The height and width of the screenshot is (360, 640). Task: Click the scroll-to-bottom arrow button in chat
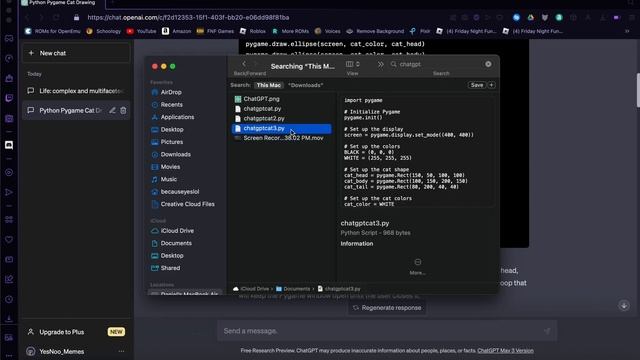click(x=624, y=305)
